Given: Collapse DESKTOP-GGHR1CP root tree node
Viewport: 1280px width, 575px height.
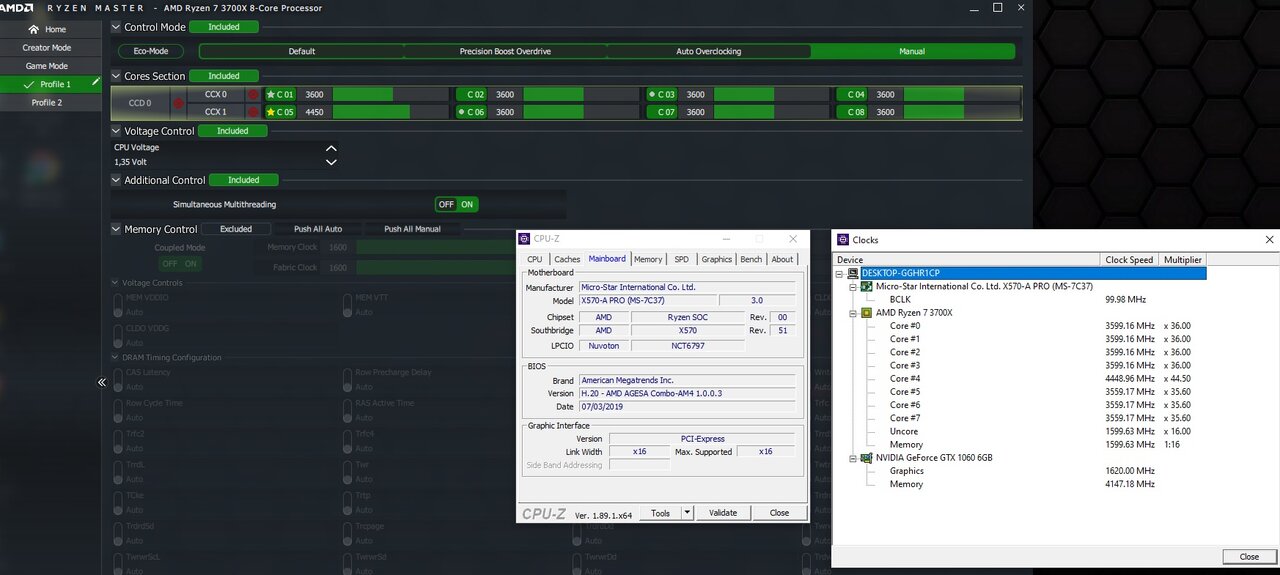Looking at the screenshot, I should (840, 273).
